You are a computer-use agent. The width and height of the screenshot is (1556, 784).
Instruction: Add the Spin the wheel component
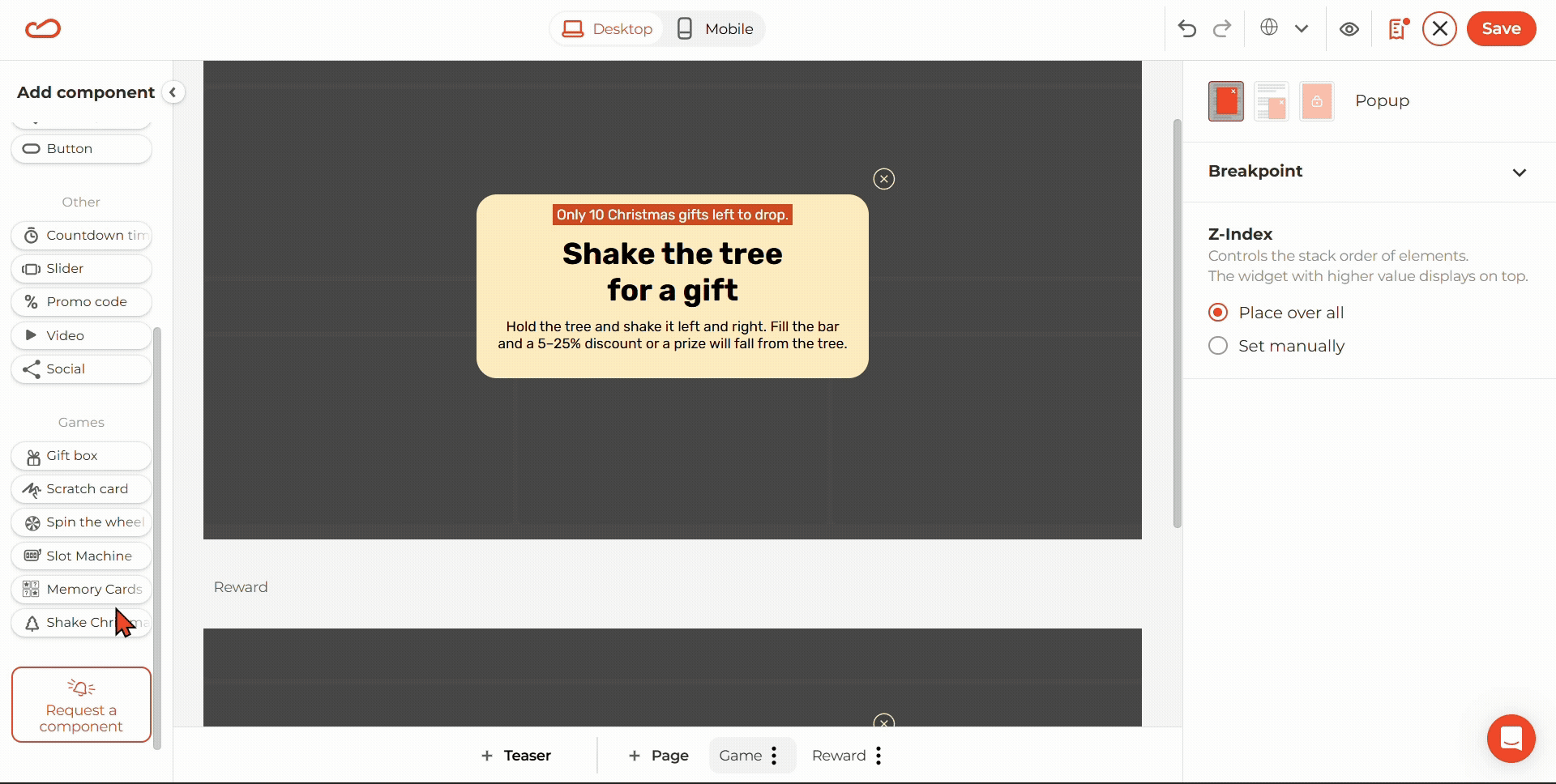[82, 522]
